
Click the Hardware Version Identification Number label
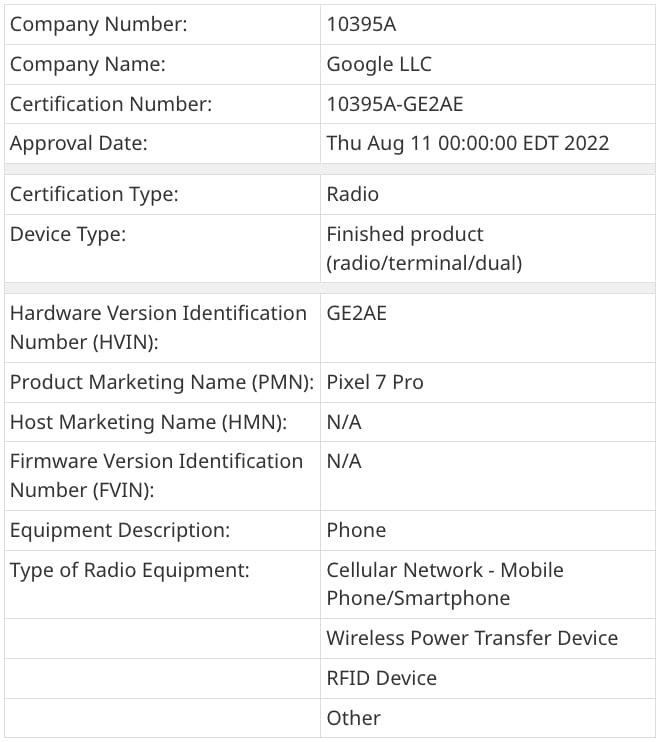pos(158,327)
